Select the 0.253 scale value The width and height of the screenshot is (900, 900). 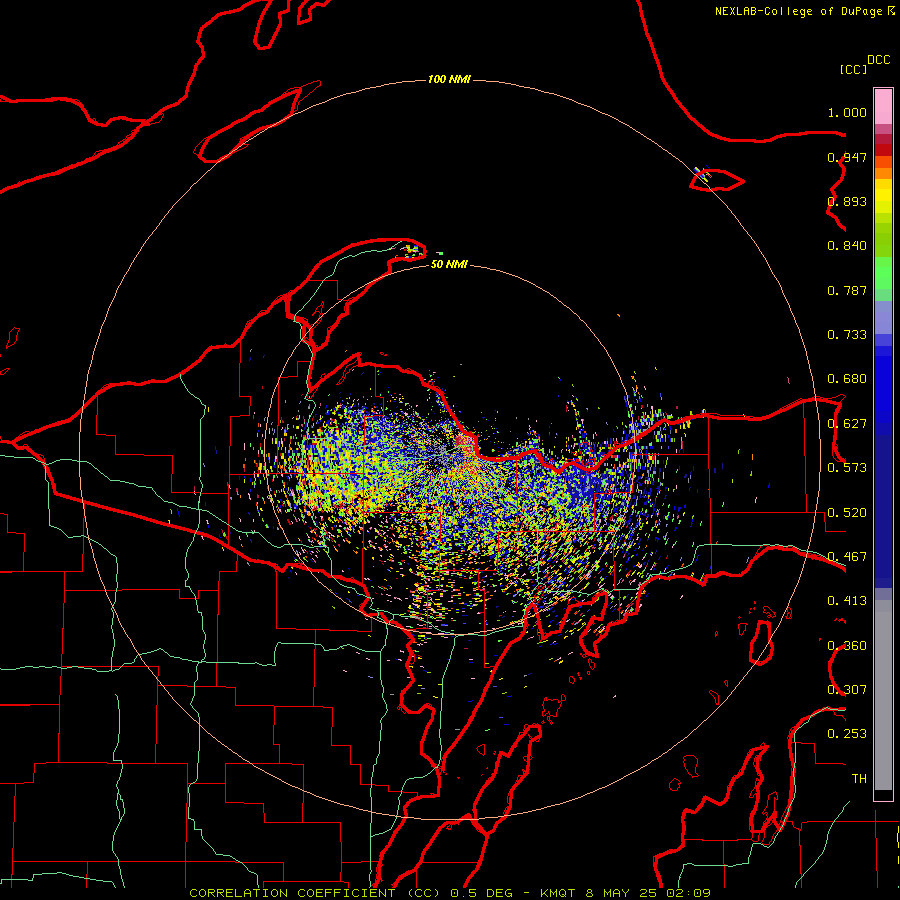(x=847, y=734)
